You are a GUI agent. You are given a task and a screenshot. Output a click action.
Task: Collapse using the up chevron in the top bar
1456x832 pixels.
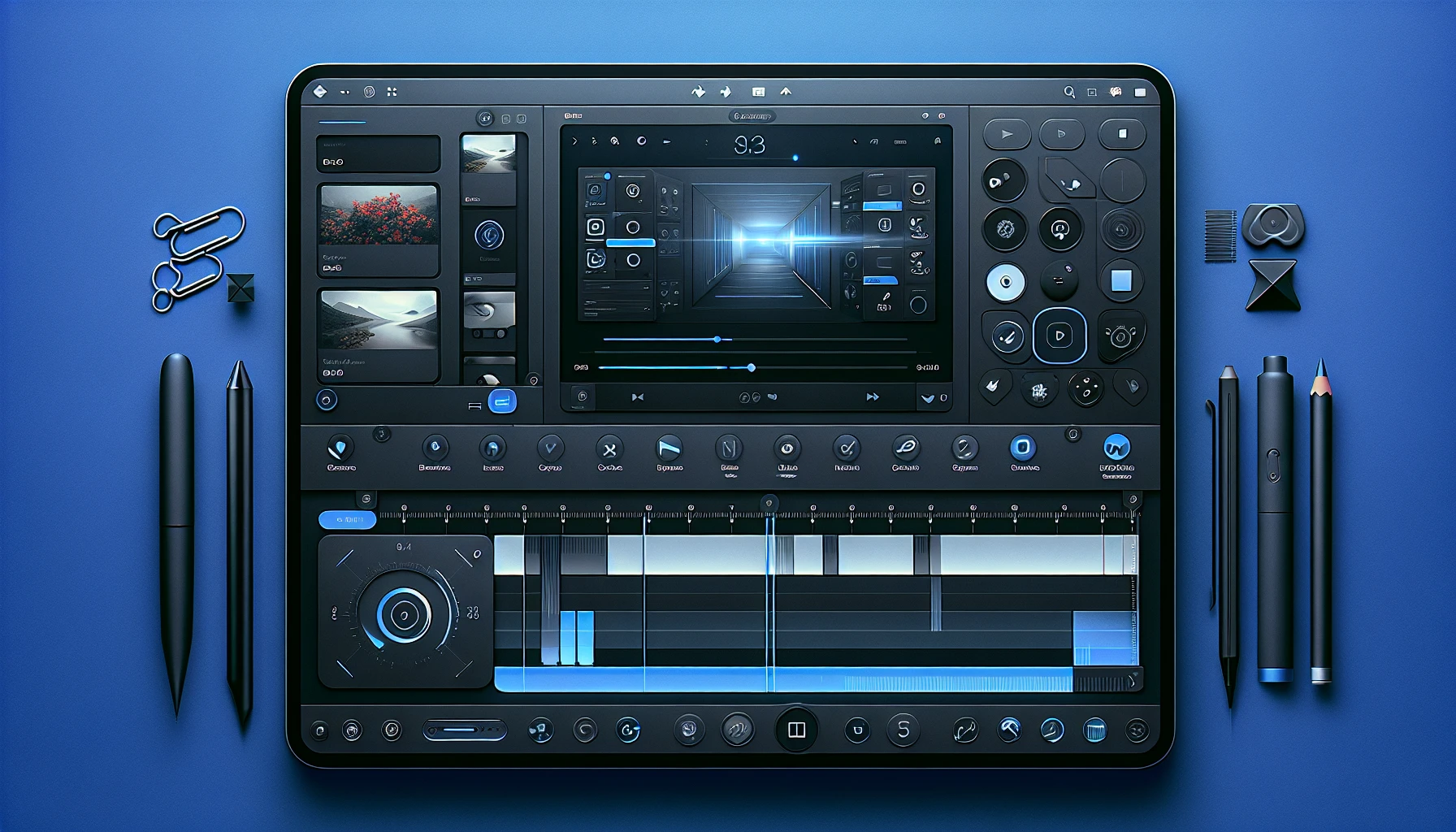point(786,92)
